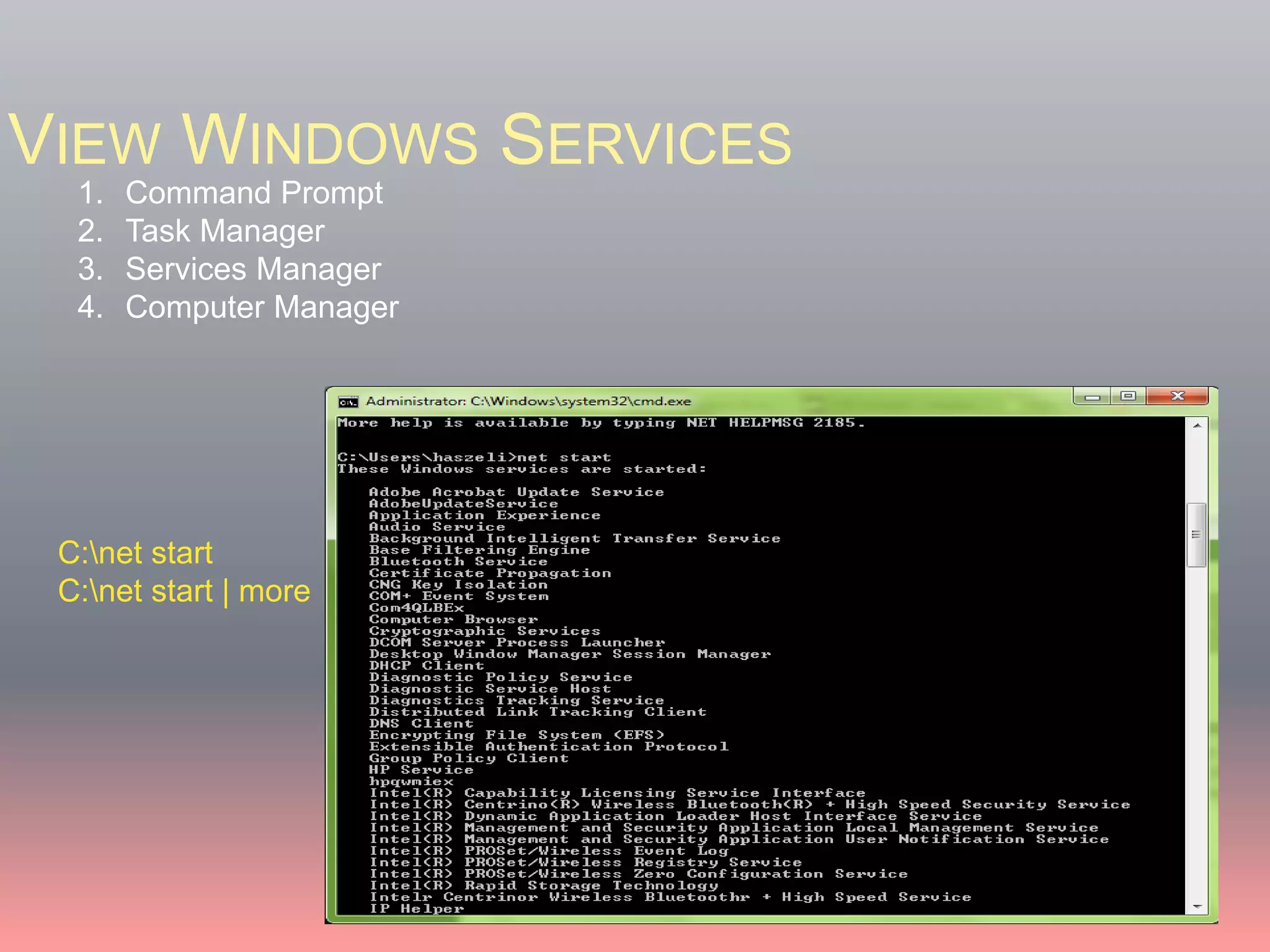The image size is (1270, 952).
Task: Minimize the cmd.exe window
Action: 1092,397
